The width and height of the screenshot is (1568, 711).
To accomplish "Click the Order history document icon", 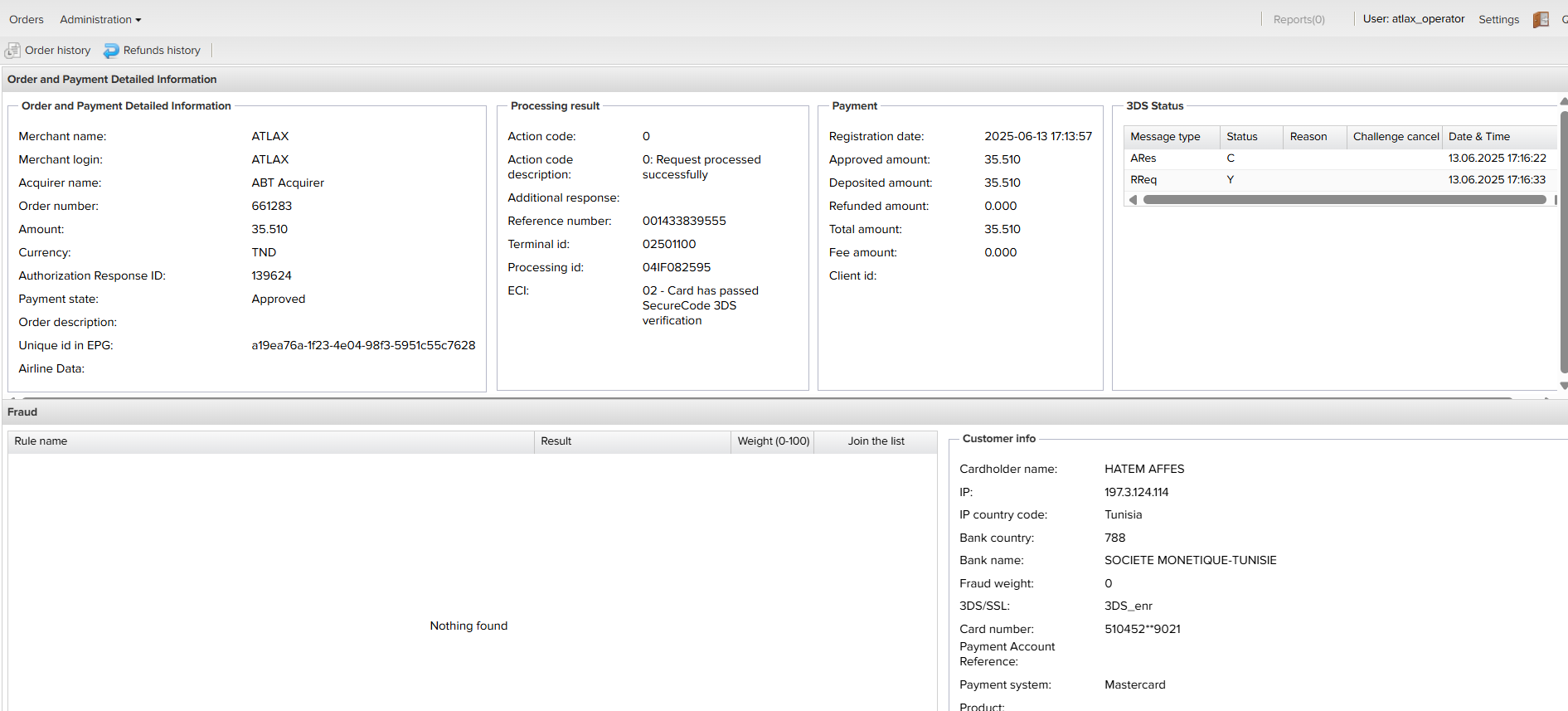I will point(12,51).
